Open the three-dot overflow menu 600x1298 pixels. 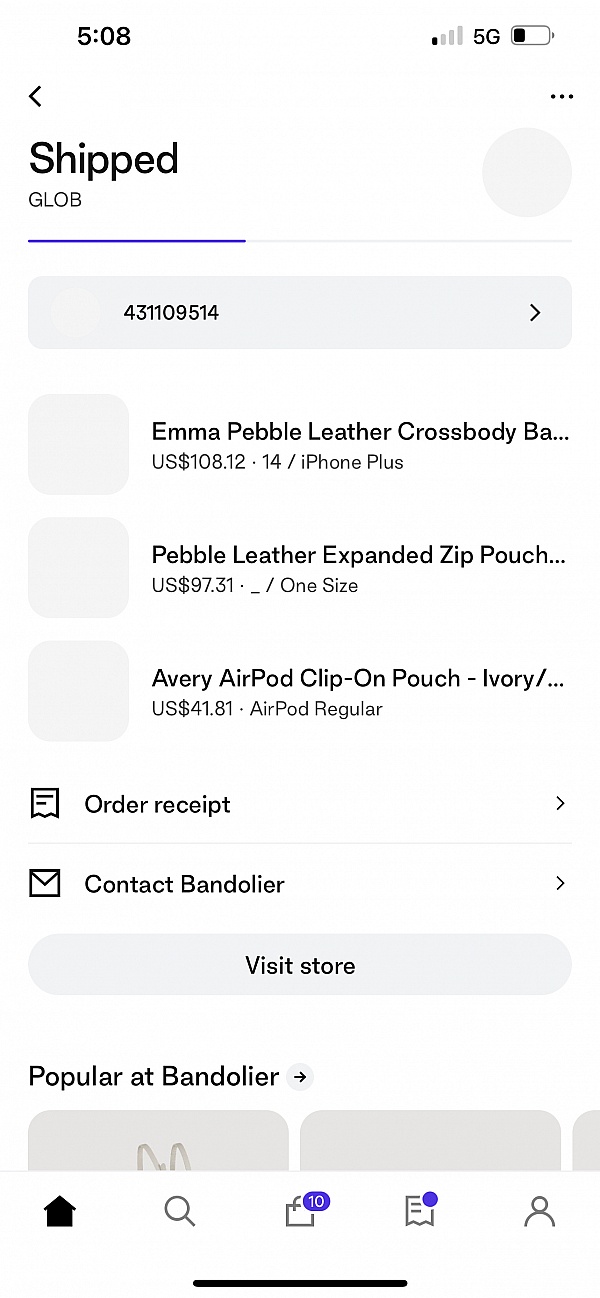click(x=561, y=96)
